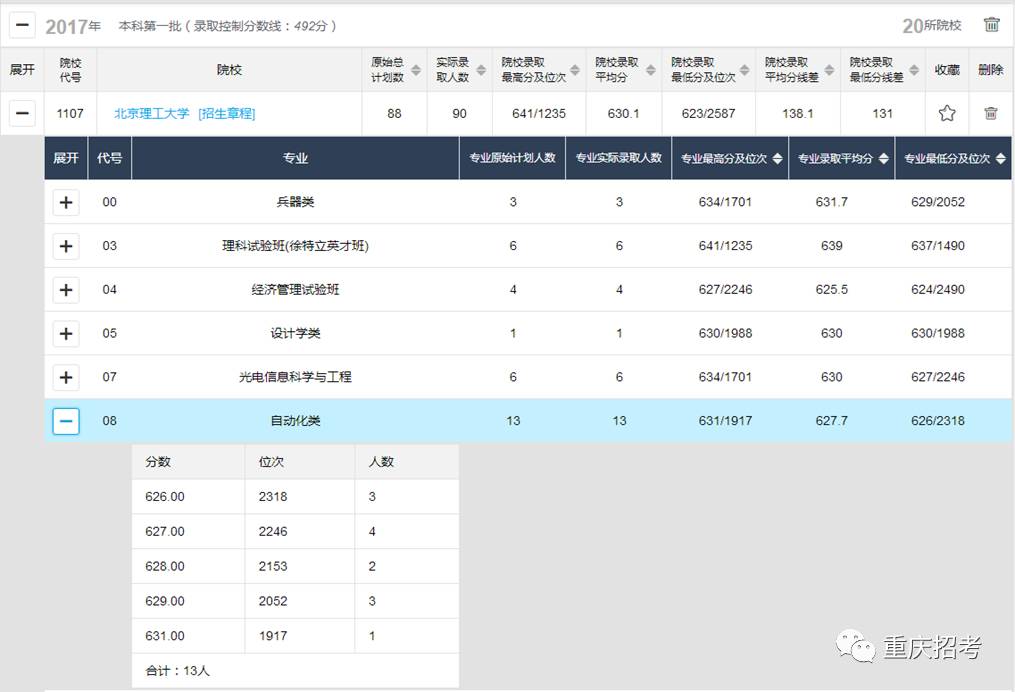Collapse the 北京理工大学 school row

coord(22,113)
